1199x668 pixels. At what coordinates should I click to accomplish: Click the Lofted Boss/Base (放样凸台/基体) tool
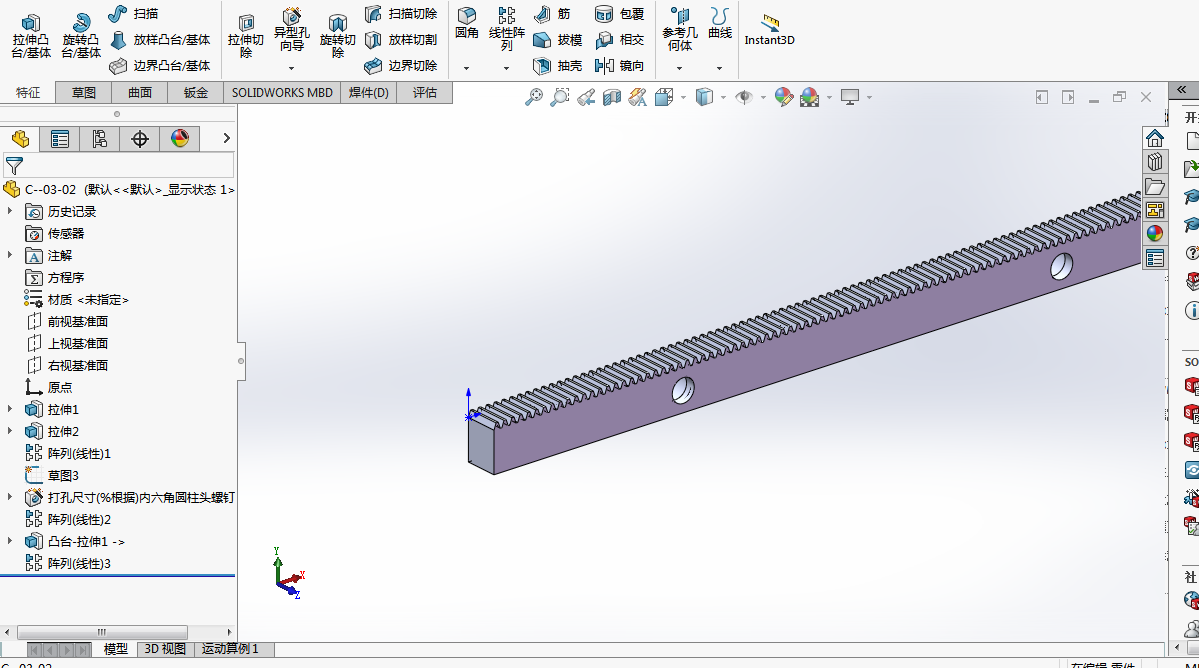coord(159,40)
